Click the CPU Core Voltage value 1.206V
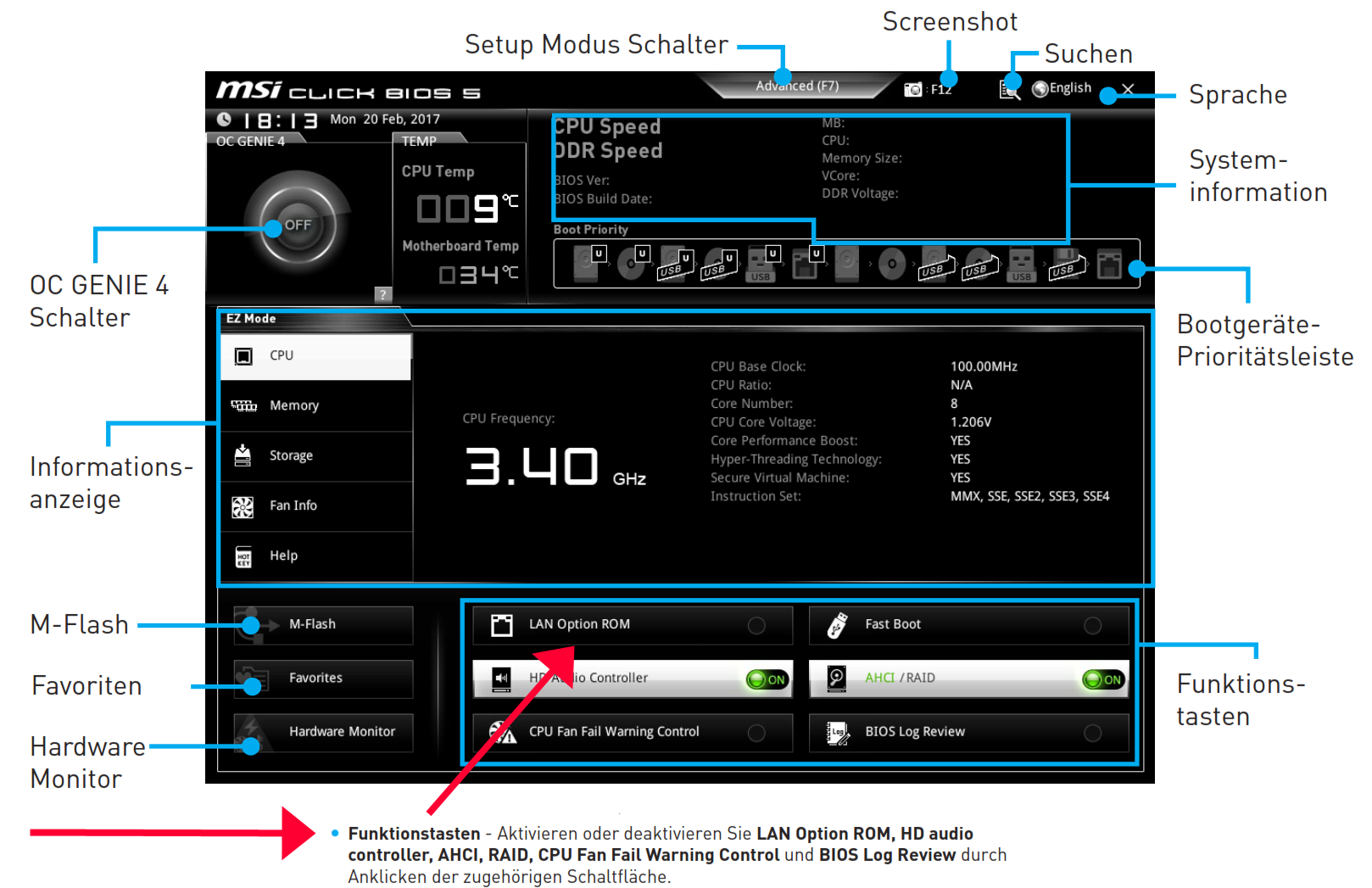Viewport: 1372px width, 888px height. tap(971, 422)
